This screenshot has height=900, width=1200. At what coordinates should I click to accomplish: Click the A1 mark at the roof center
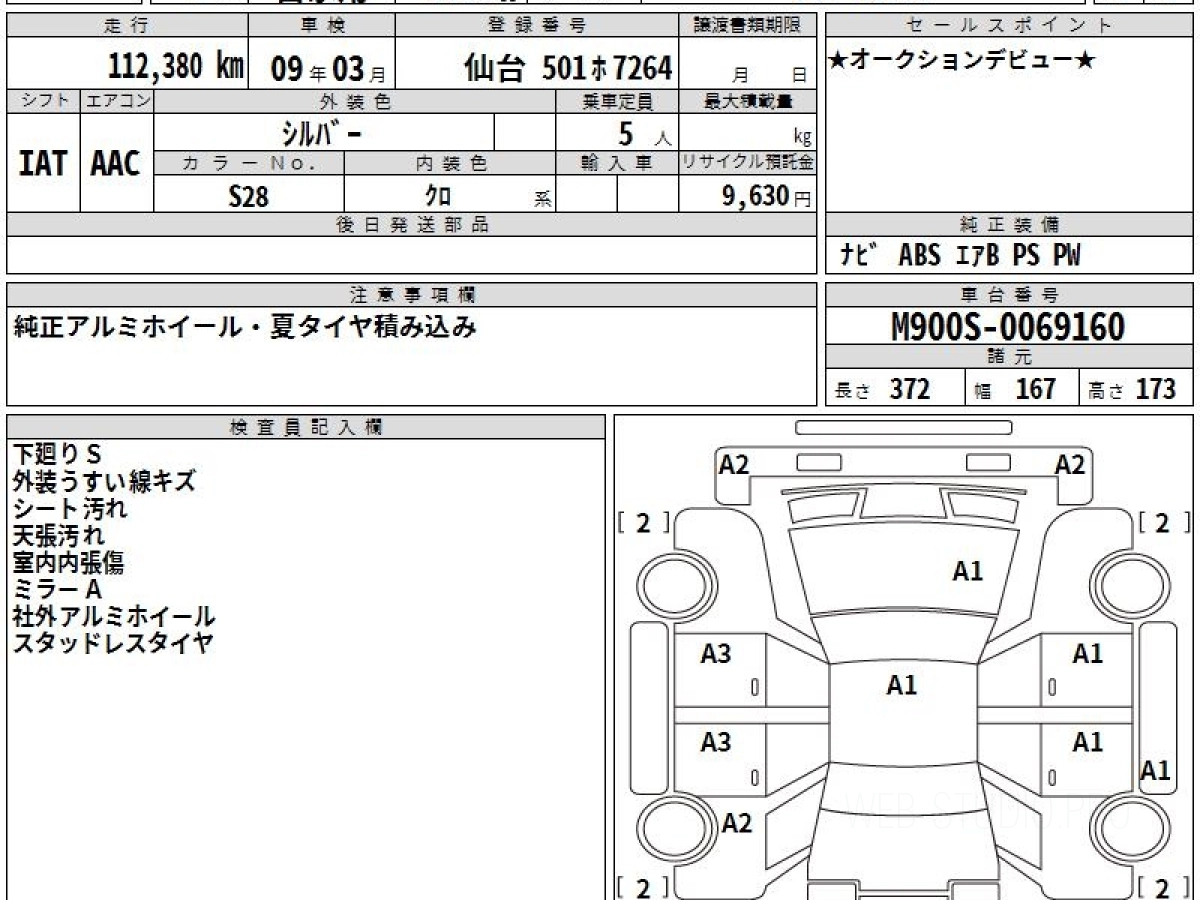(x=901, y=685)
